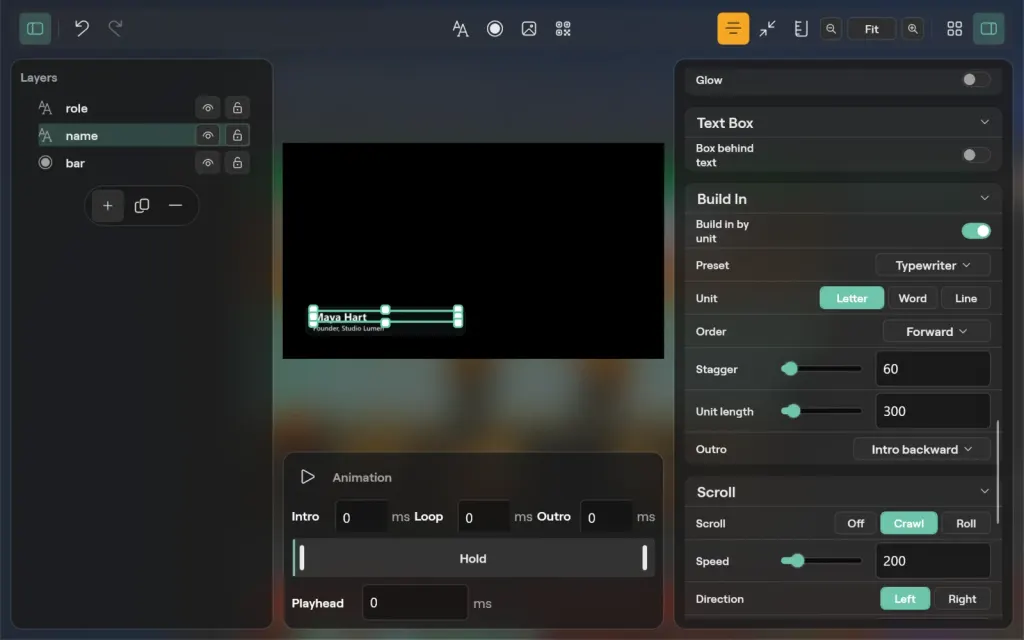
Task: Select the bar layer row
Action: coord(144,163)
